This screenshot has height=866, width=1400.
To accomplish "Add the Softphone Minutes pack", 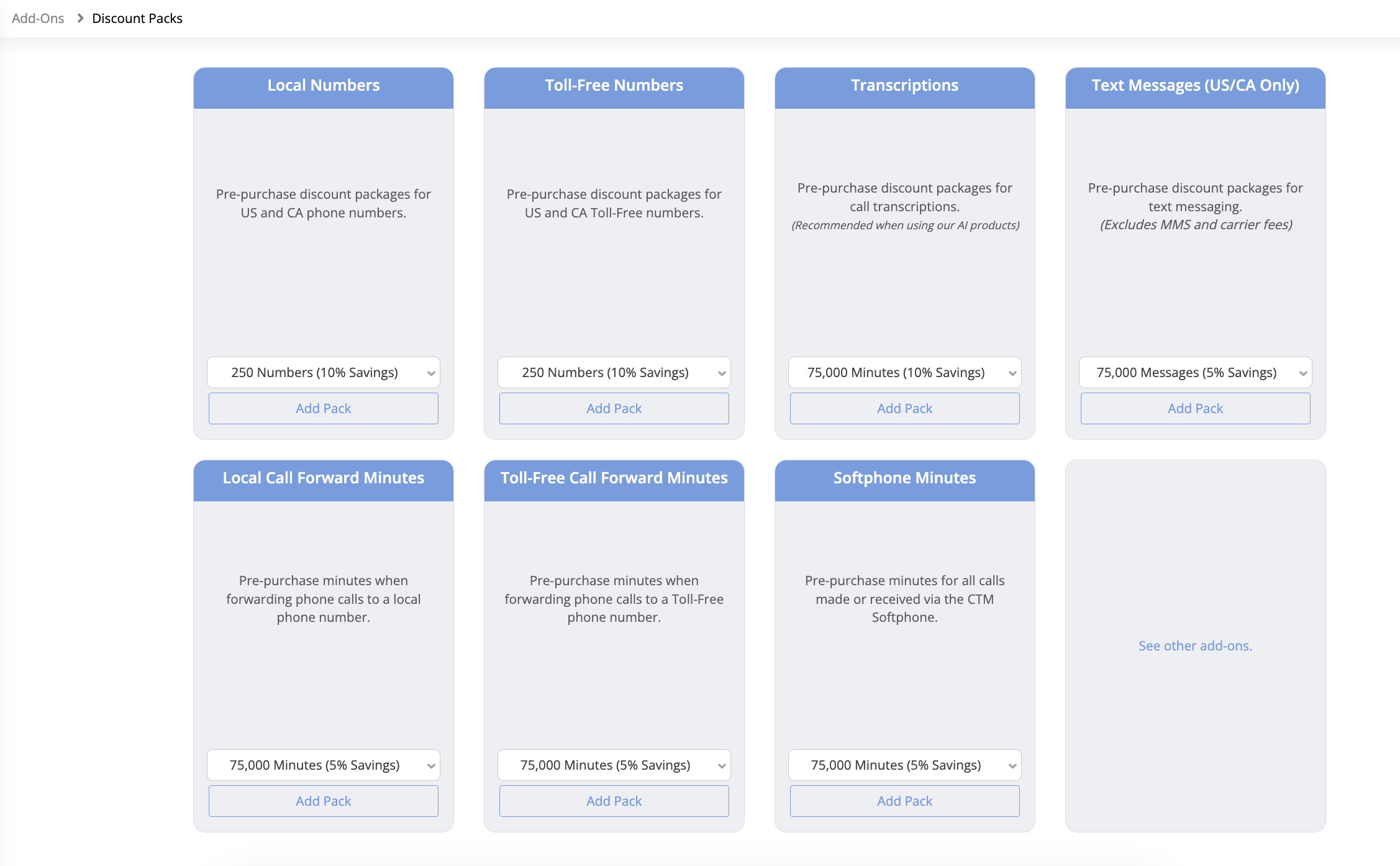I will coord(904,801).
